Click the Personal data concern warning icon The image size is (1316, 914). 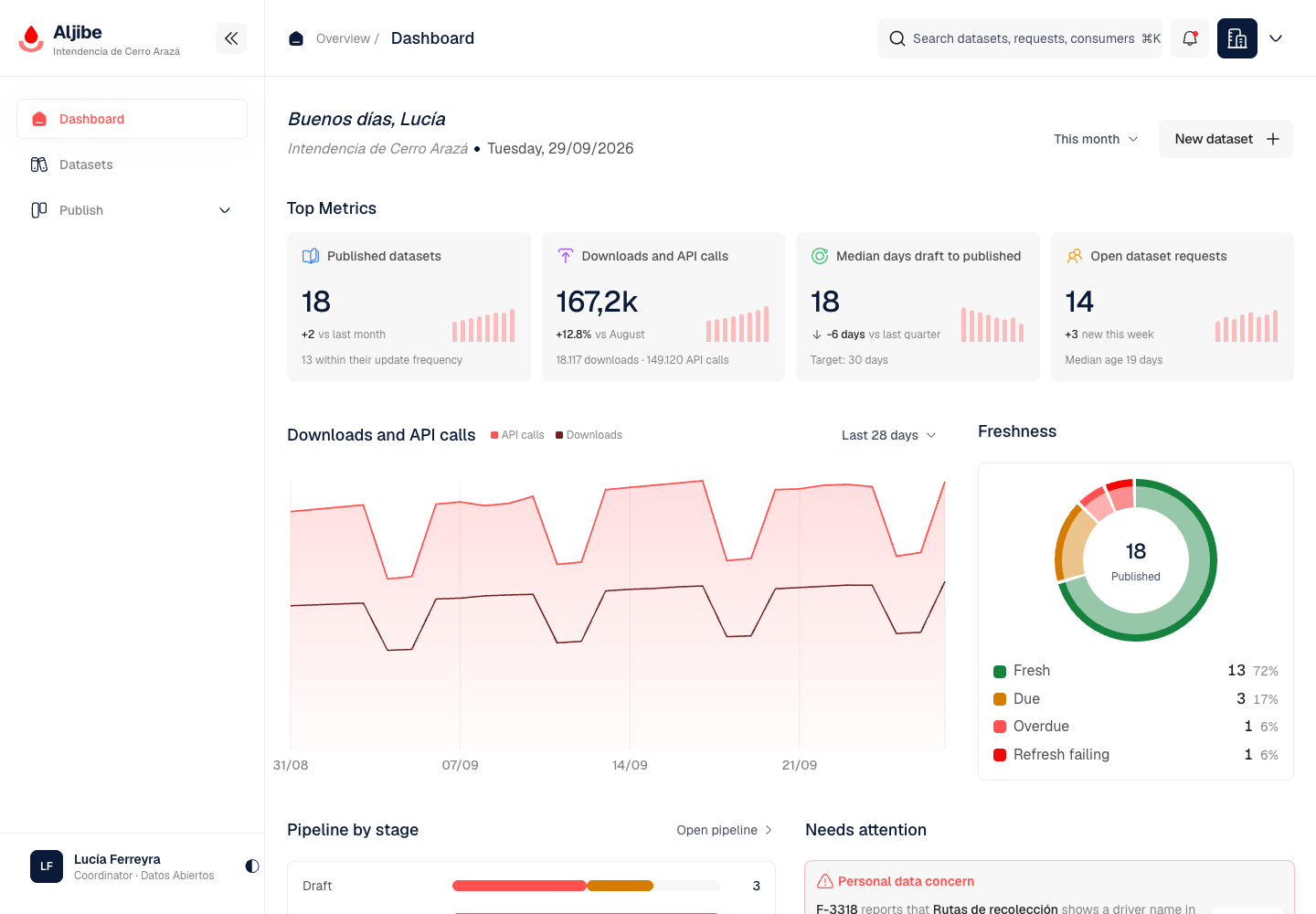point(825,881)
